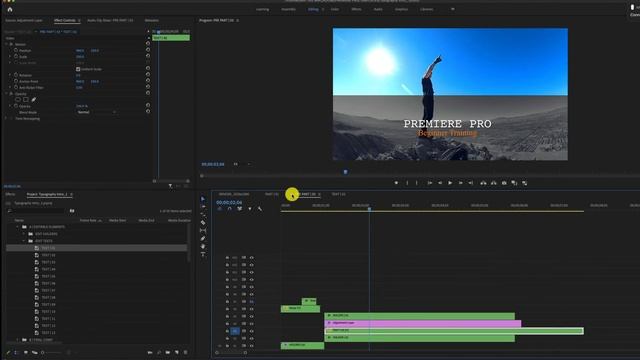Toggle animation stopwatch for Anti-flicker Filter
Image resolution: width=640 pixels, height=360 pixels.
(16, 87)
